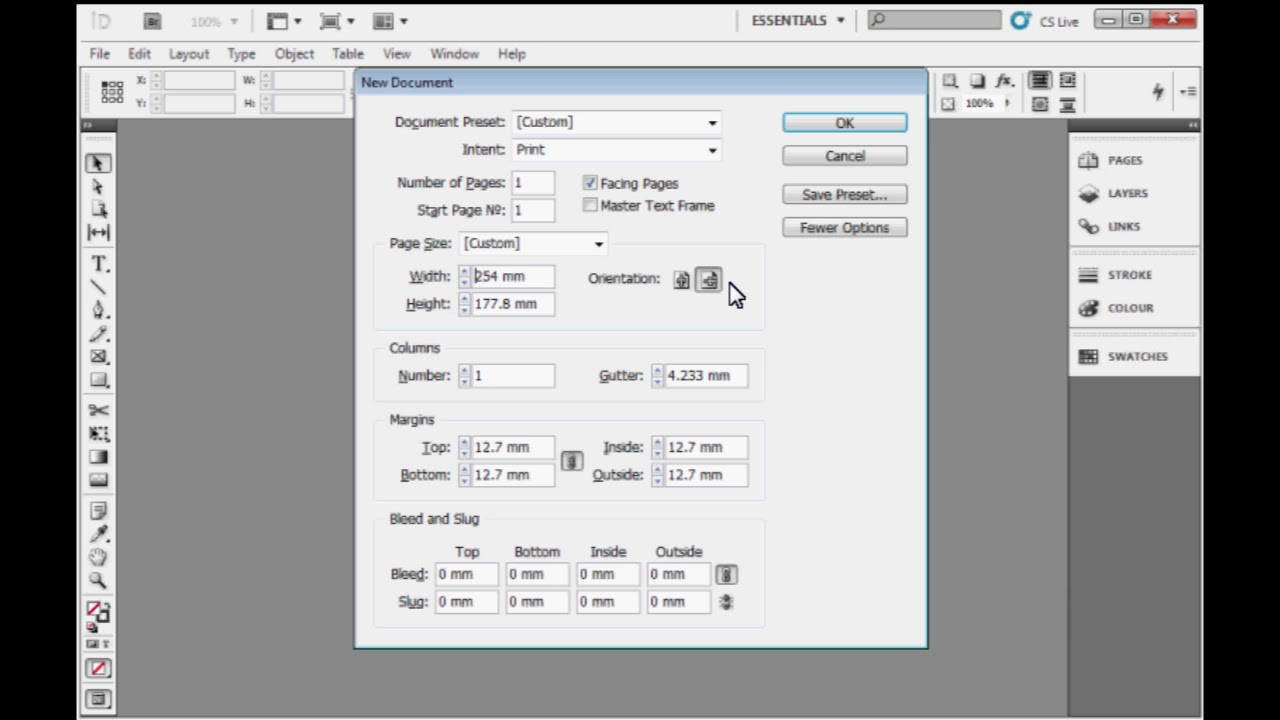Click into the Width input field
Image resolution: width=1280 pixels, height=720 pixels.
tap(513, 277)
